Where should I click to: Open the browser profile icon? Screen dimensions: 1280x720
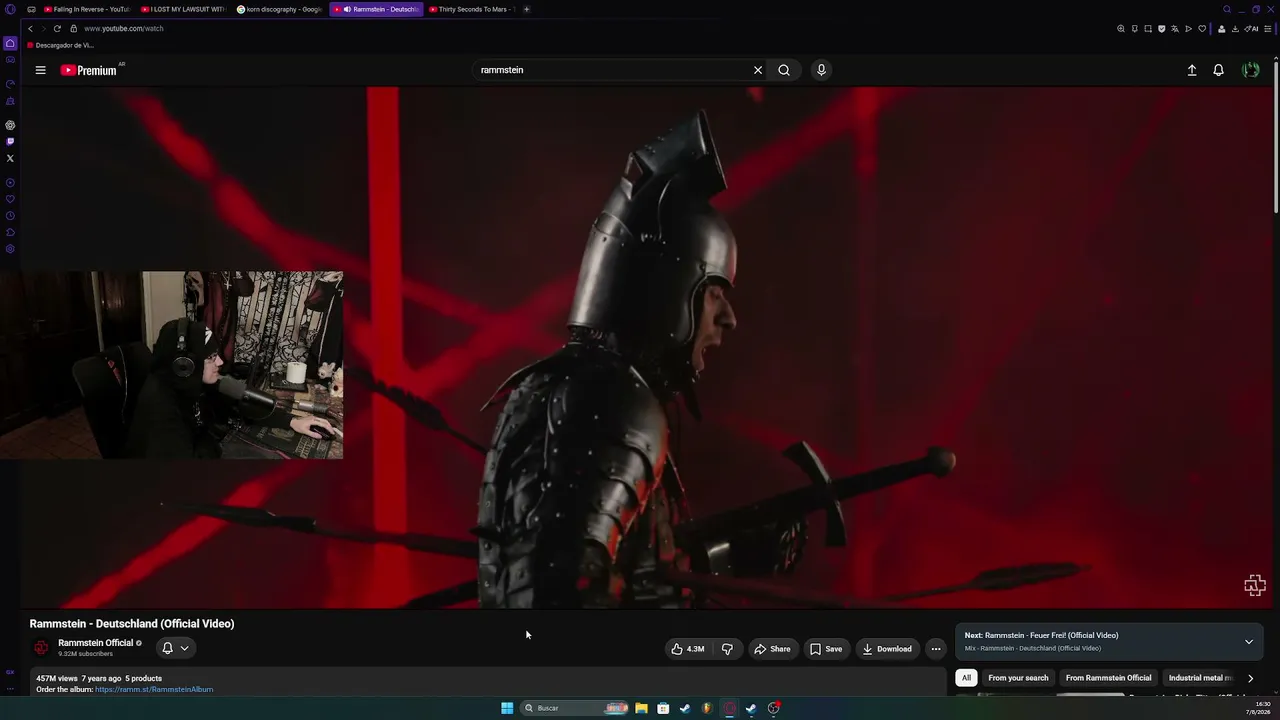[x=1221, y=29]
